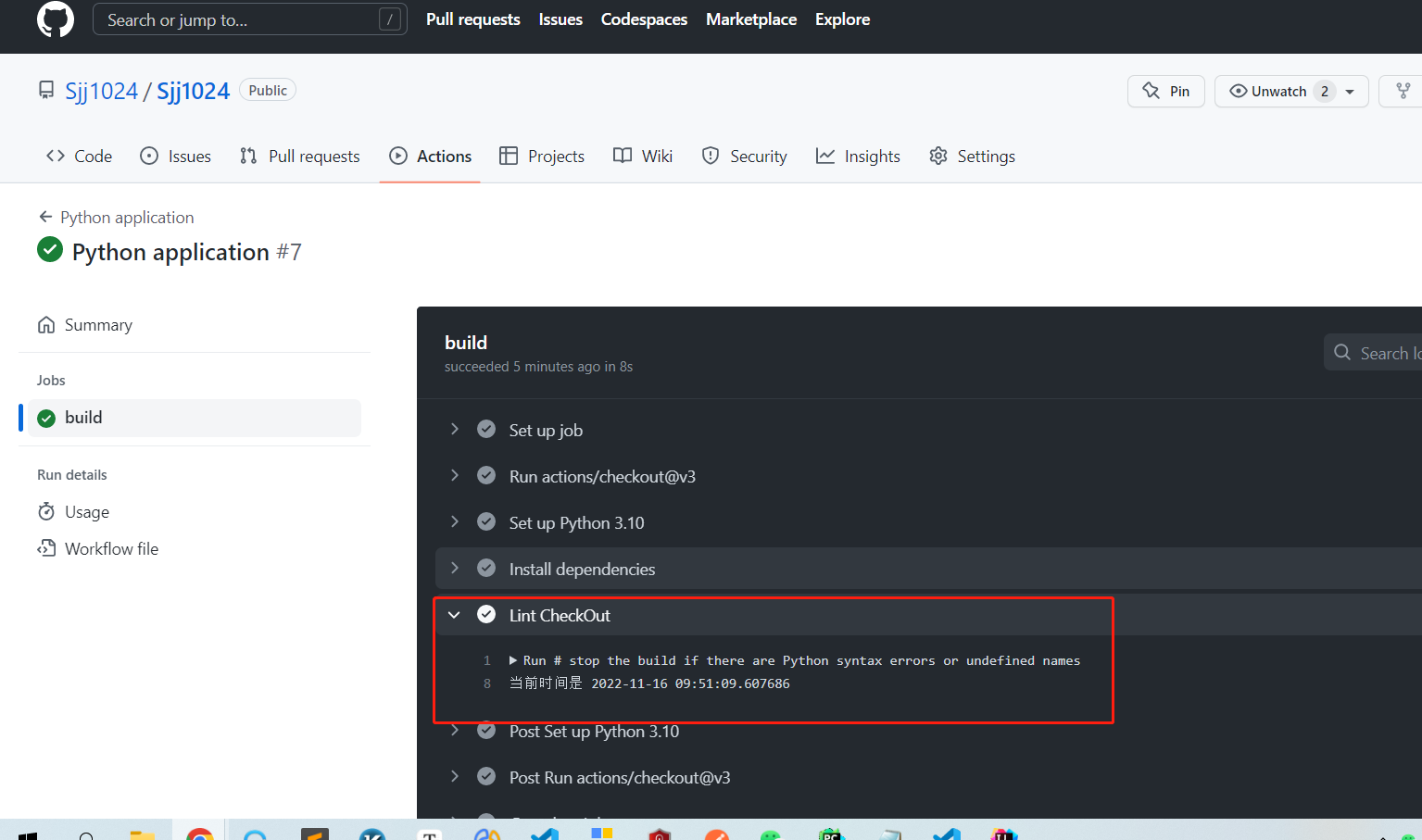The height and width of the screenshot is (840, 1422).
Task: Click the GitHub logo
Action: [x=55, y=19]
